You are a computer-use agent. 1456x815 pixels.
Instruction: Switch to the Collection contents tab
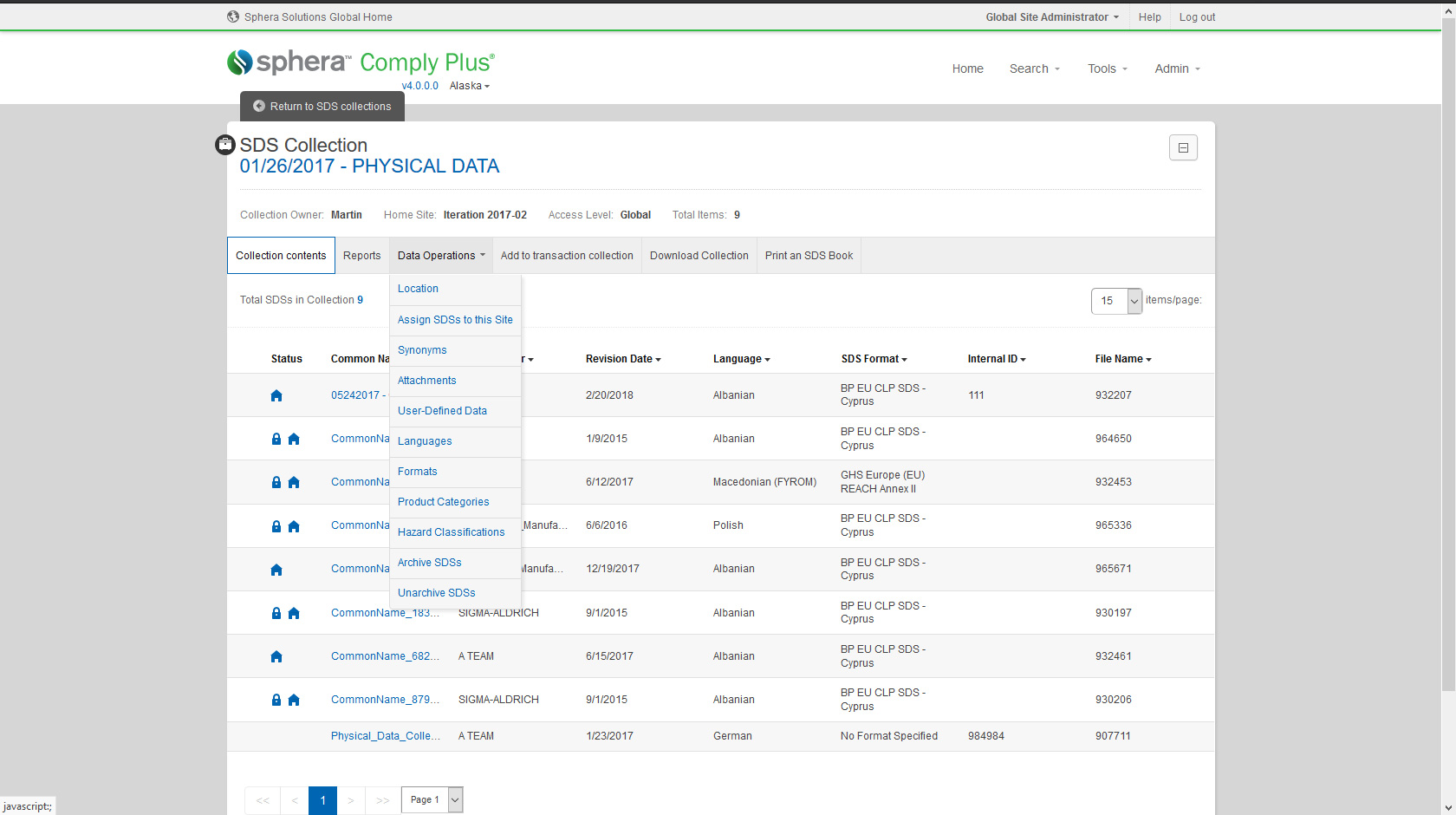[x=281, y=256]
